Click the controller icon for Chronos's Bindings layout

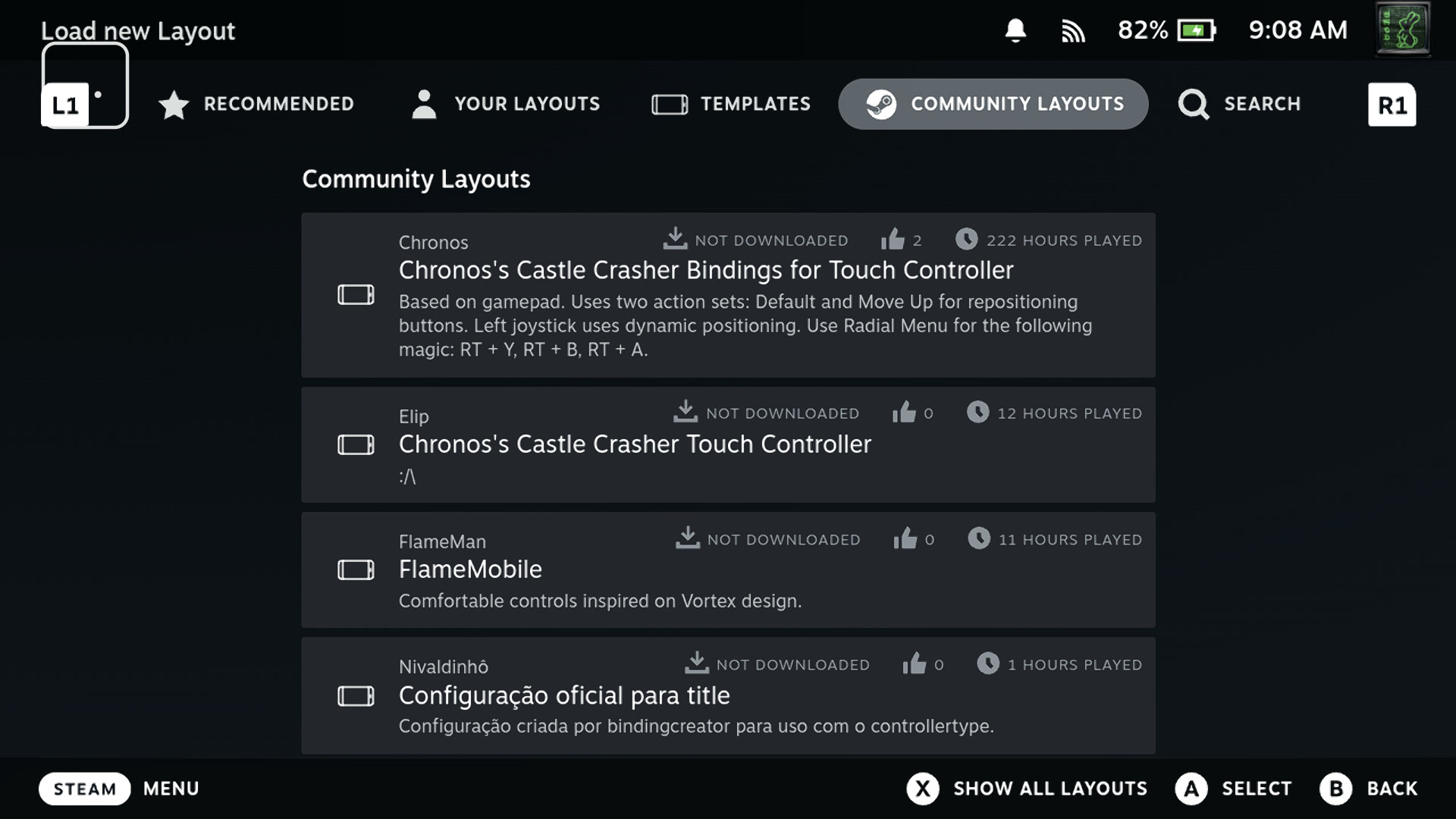coord(356,295)
